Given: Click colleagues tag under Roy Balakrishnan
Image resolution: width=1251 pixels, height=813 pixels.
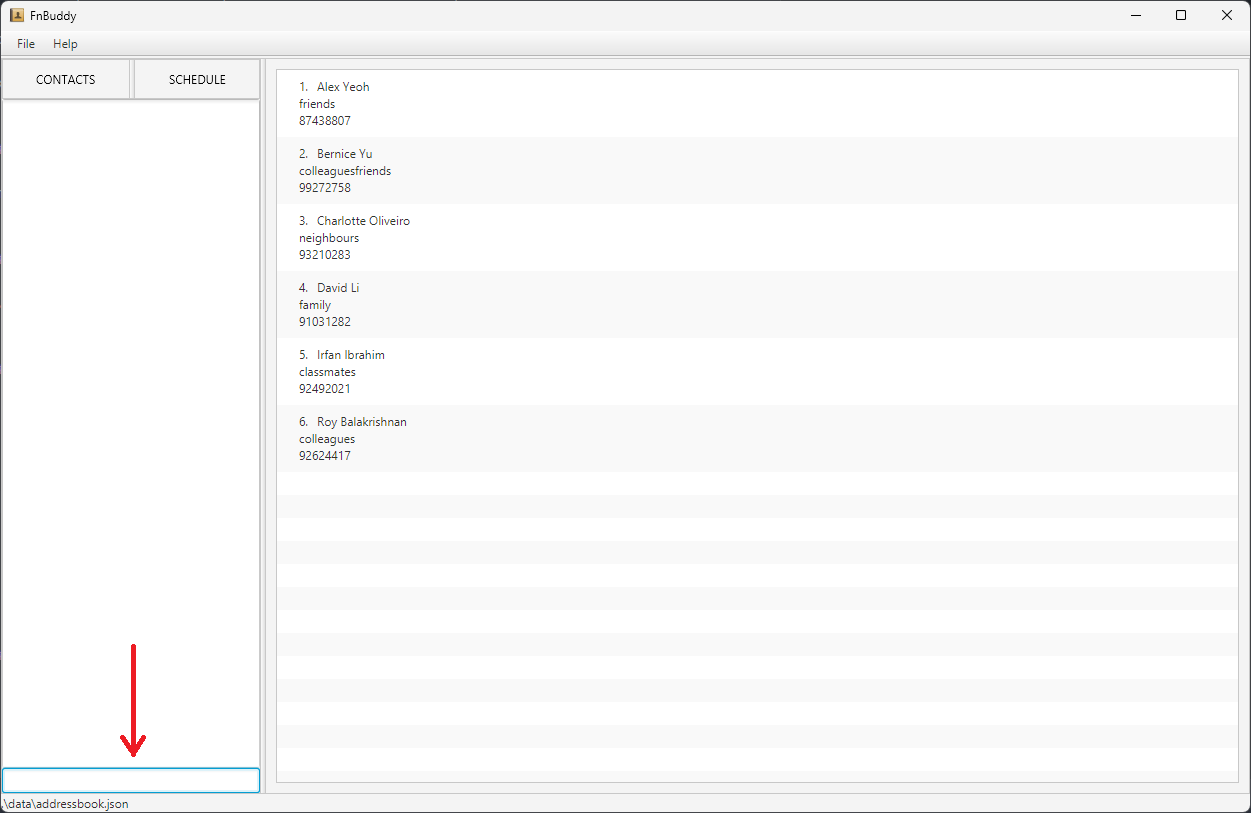Looking at the screenshot, I should [327, 439].
